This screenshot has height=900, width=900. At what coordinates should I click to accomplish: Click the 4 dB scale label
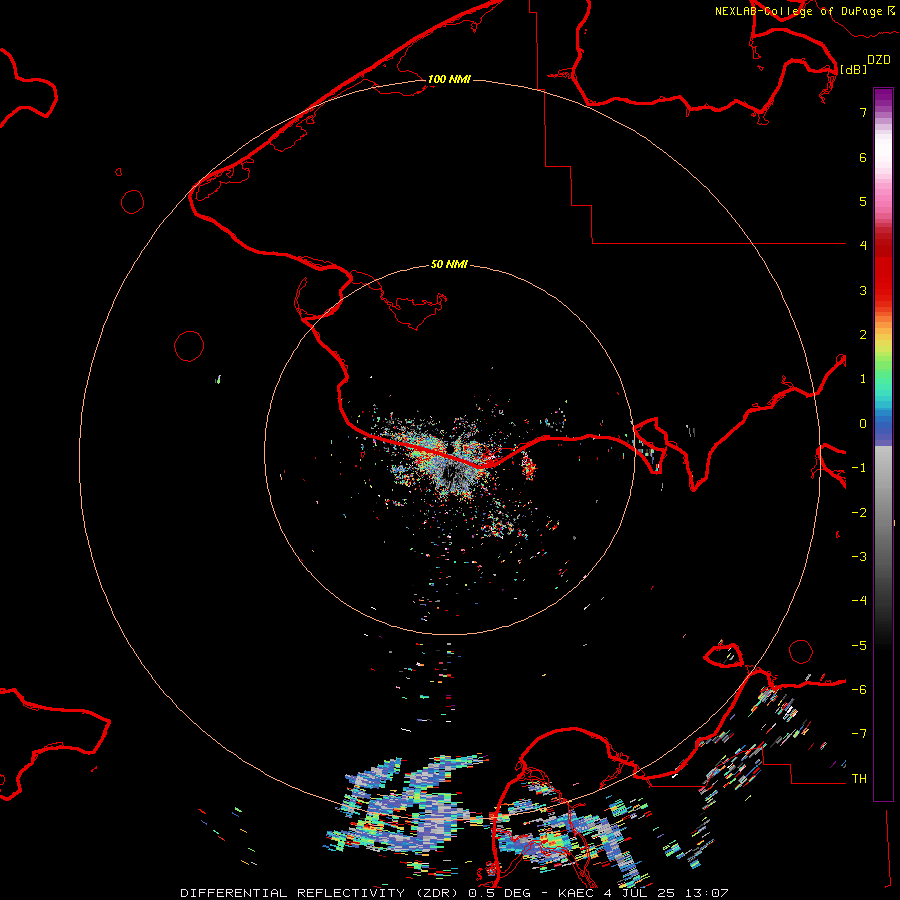tap(863, 245)
